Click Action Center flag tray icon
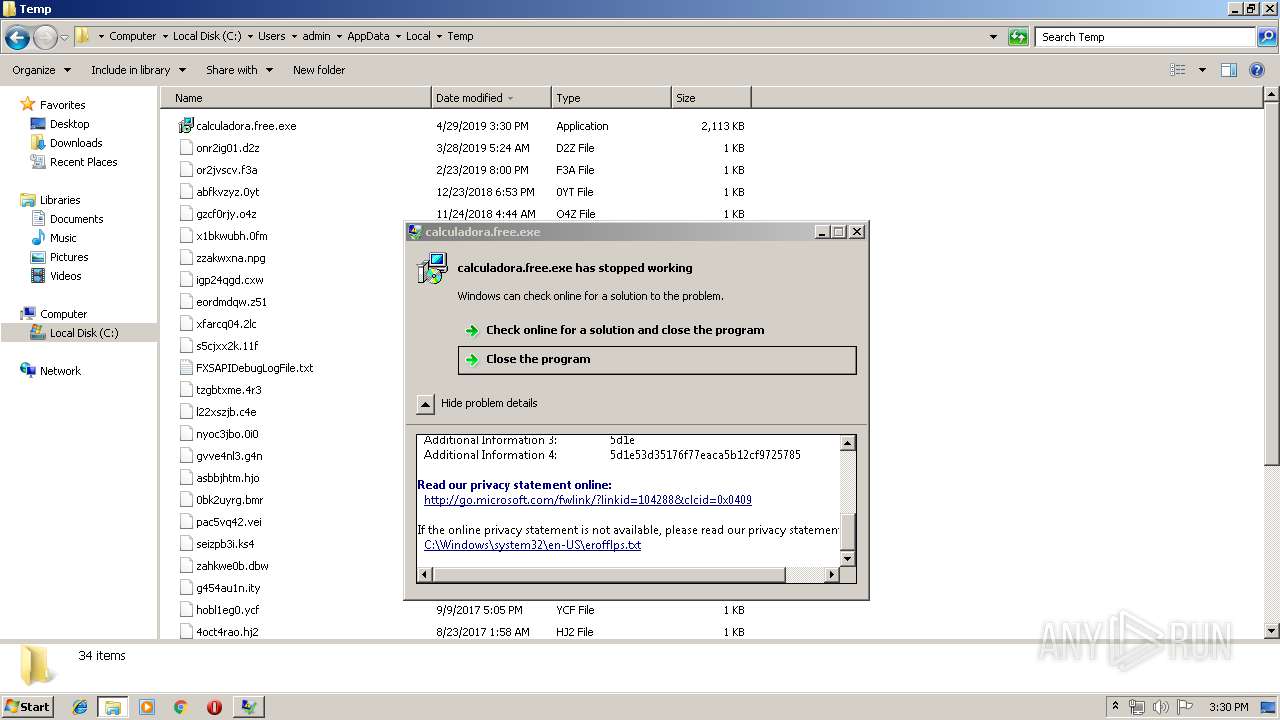The width and height of the screenshot is (1280, 720). (x=1185, y=707)
